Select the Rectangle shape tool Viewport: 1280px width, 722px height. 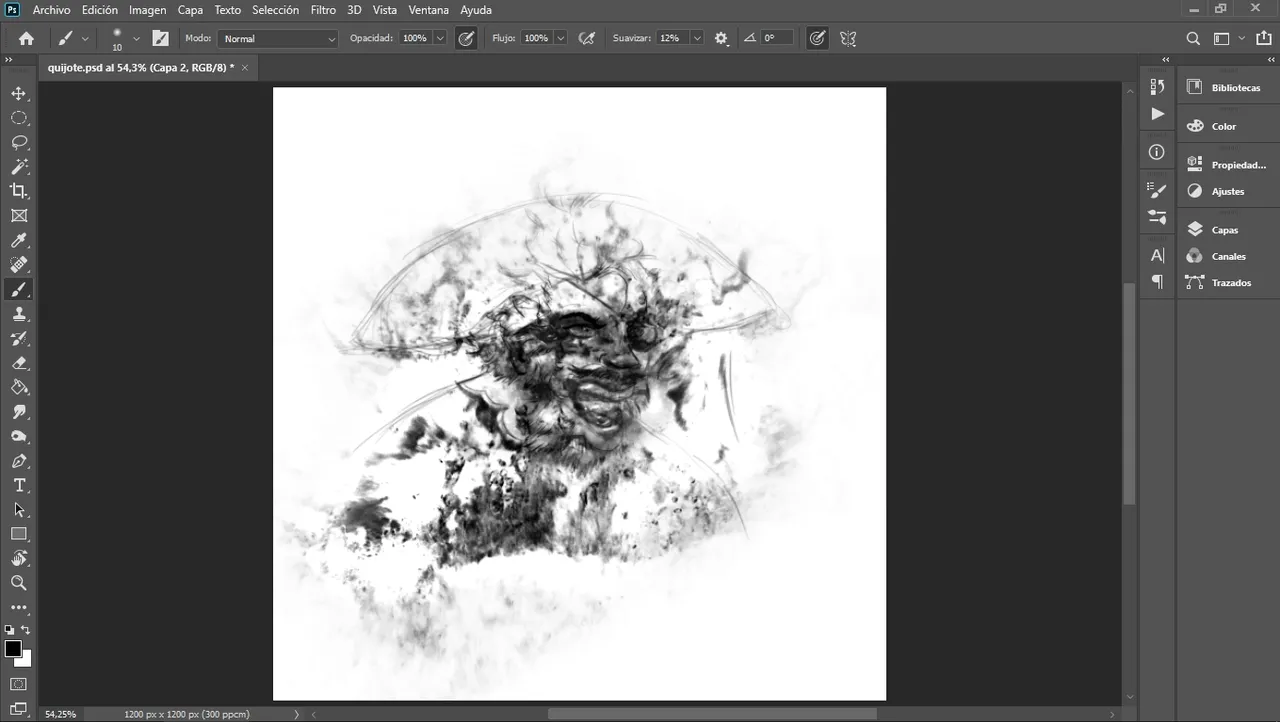pos(19,534)
